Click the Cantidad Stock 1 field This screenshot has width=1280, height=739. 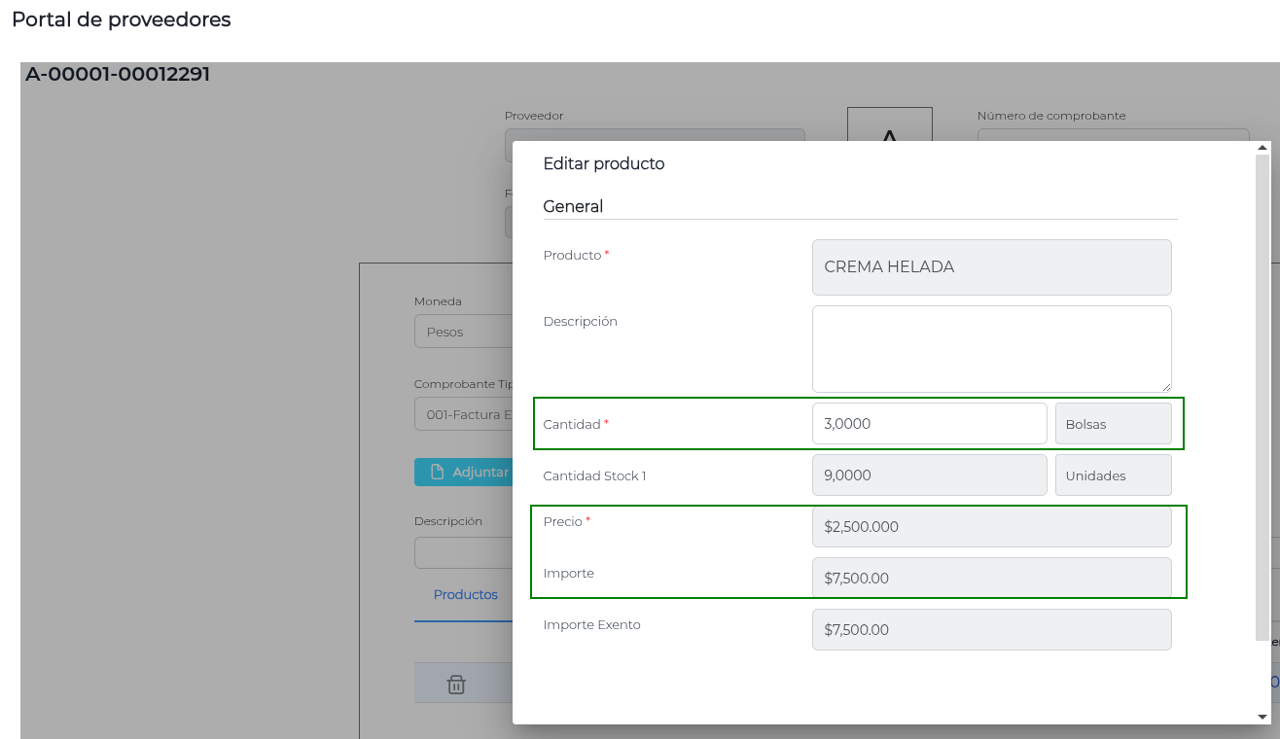[928, 476]
